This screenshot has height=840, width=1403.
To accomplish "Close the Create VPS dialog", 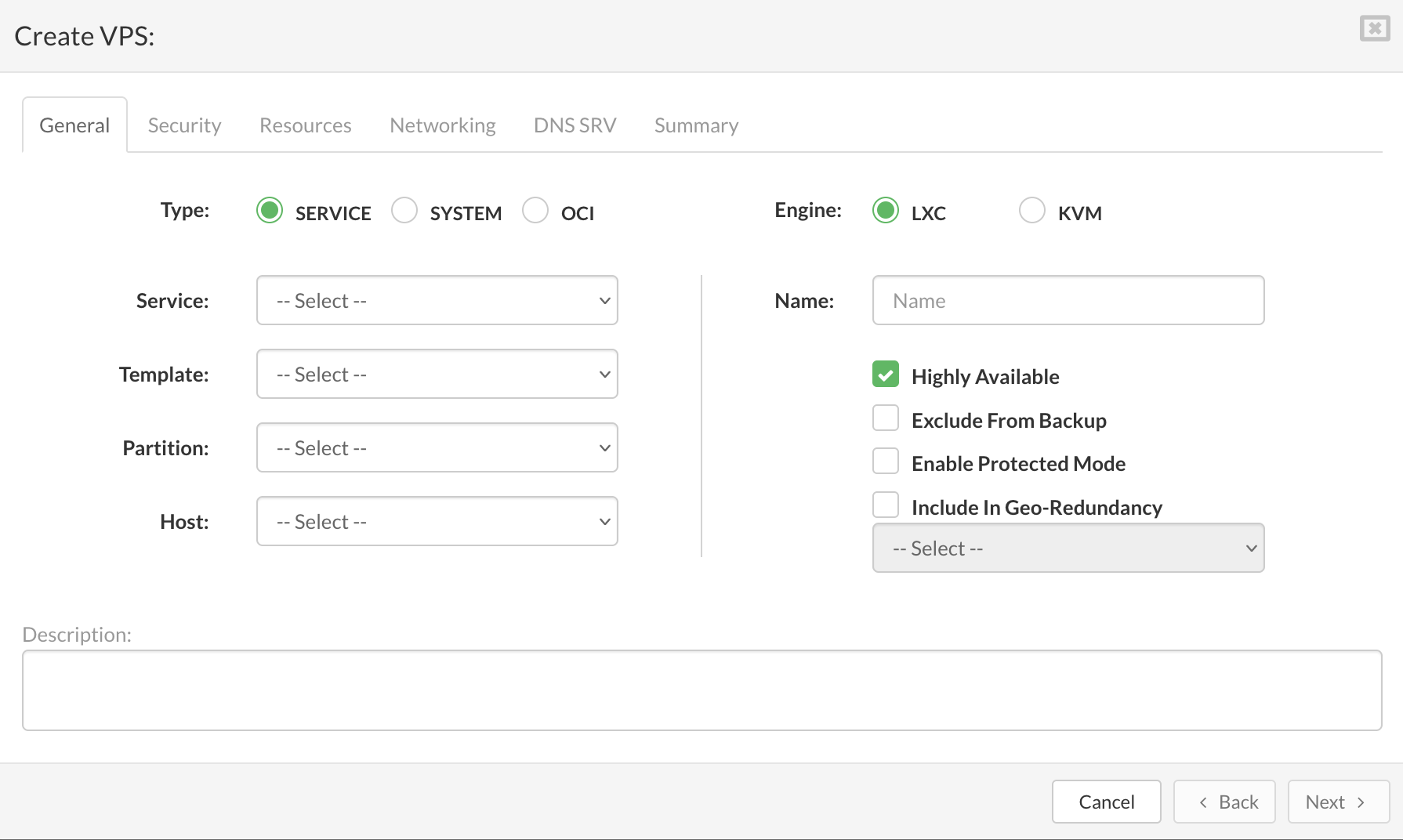I will click(1375, 29).
